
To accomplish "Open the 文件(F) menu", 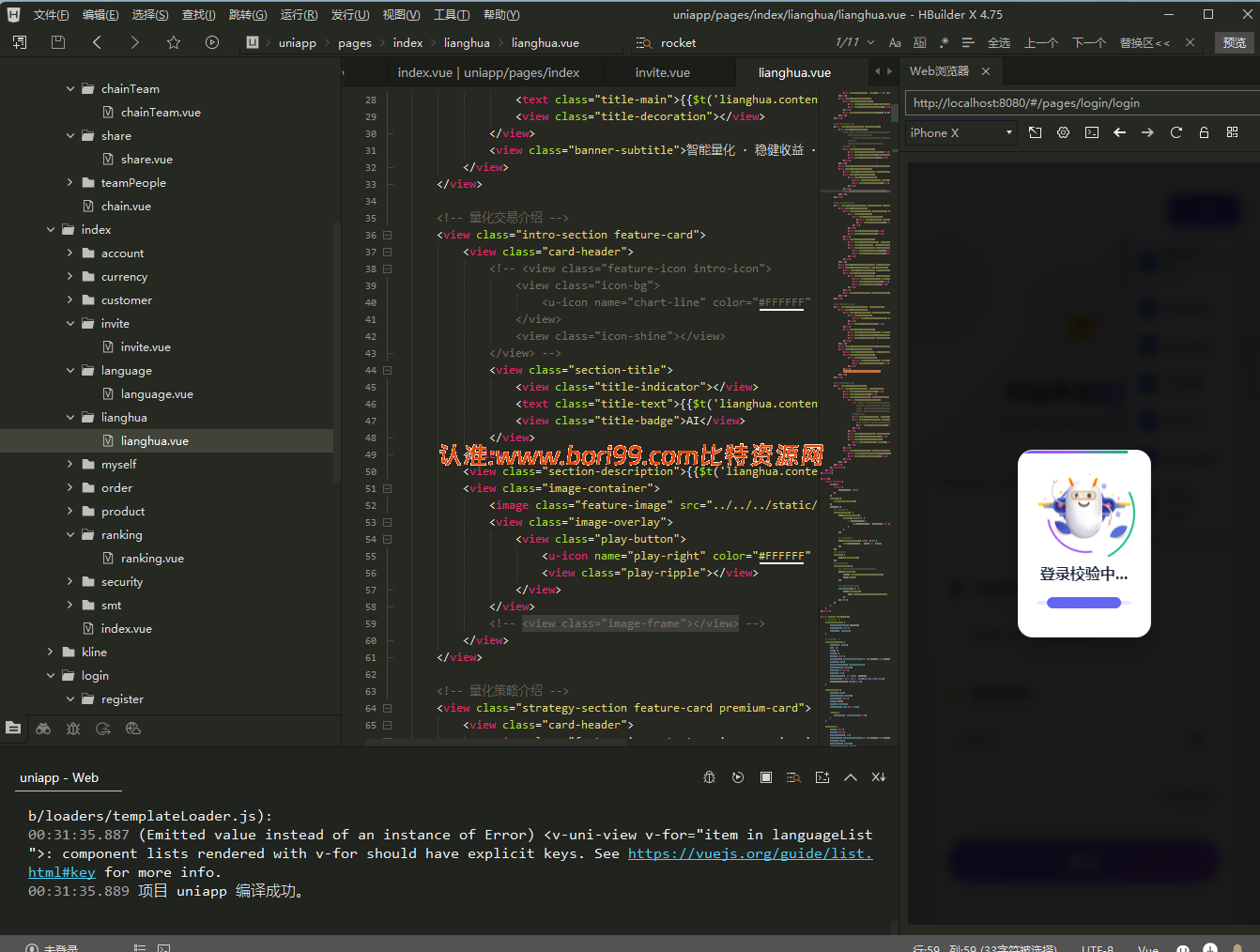I will (51, 15).
